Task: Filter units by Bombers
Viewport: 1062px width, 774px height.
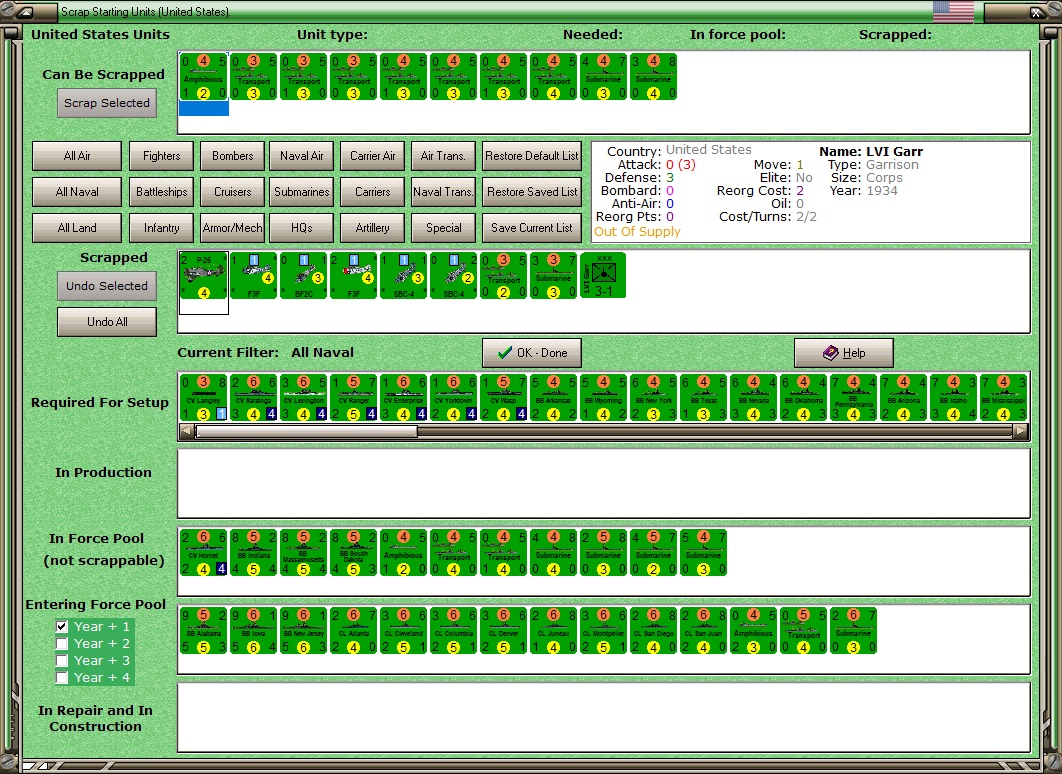Action: click(x=232, y=156)
